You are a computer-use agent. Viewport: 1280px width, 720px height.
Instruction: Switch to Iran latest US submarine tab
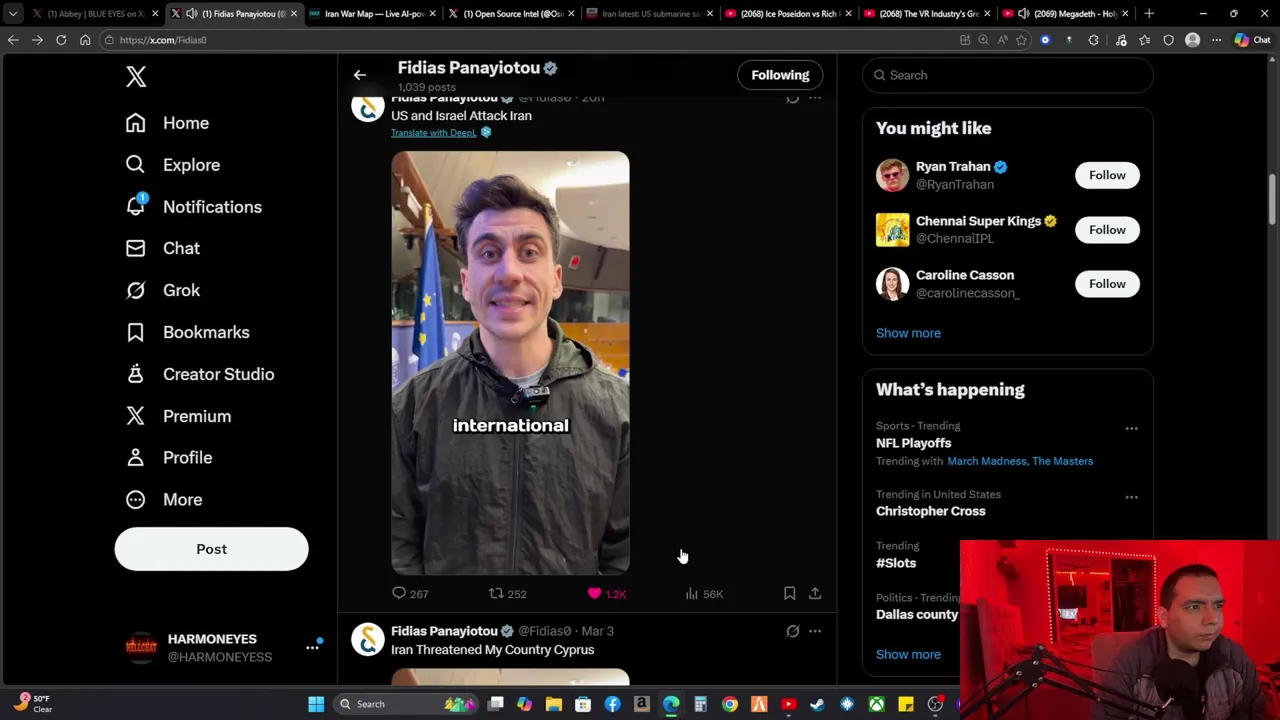tap(649, 14)
